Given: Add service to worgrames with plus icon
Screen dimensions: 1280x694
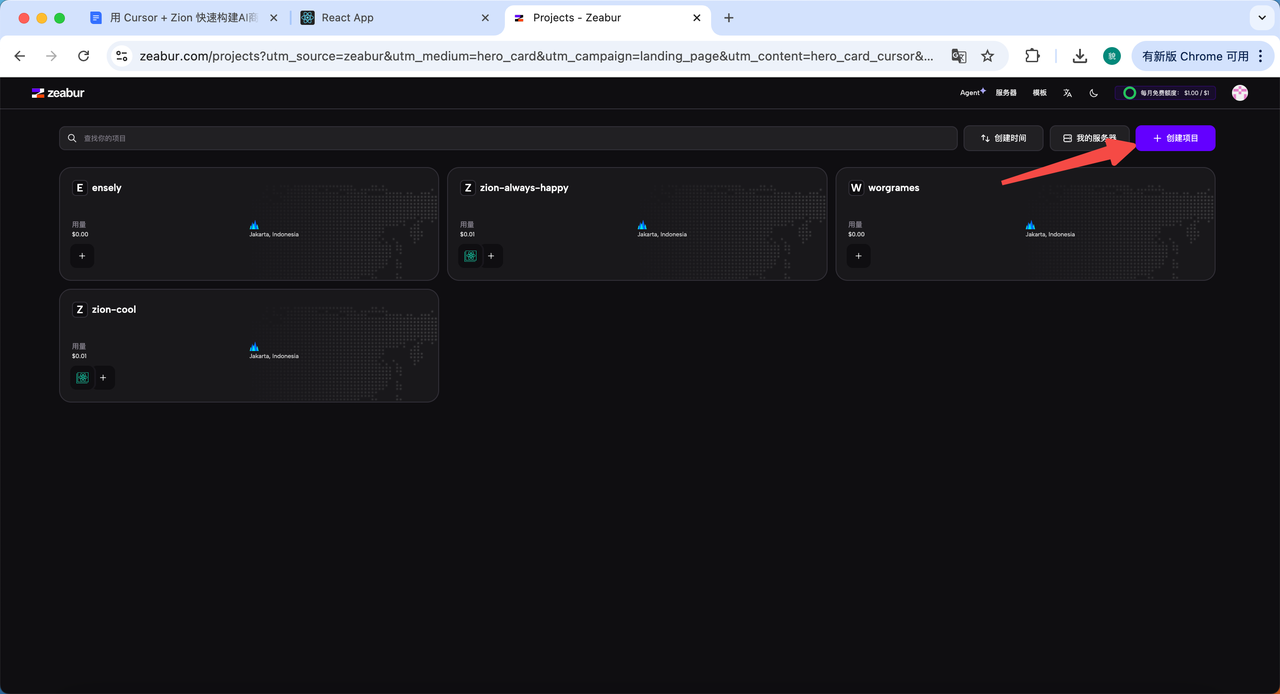Looking at the screenshot, I should pyautogui.click(x=858, y=256).
